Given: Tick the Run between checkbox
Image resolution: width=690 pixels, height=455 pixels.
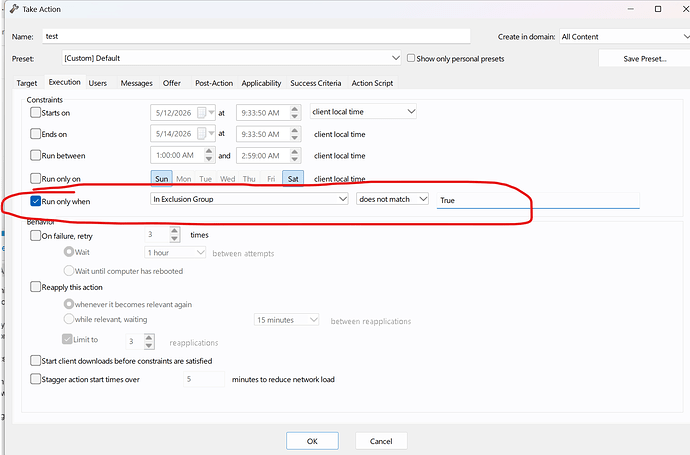Looking at the screenshot, I should pos(35,155).
